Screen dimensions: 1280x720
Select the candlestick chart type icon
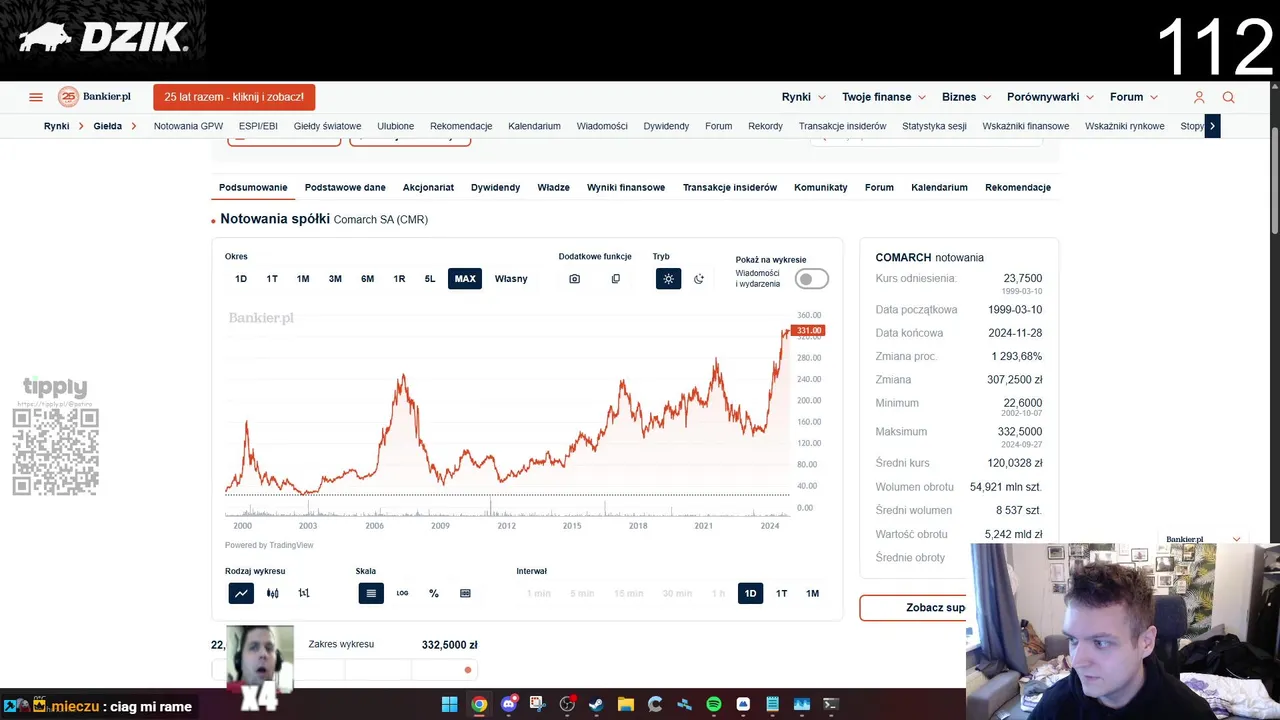(272, 593)
